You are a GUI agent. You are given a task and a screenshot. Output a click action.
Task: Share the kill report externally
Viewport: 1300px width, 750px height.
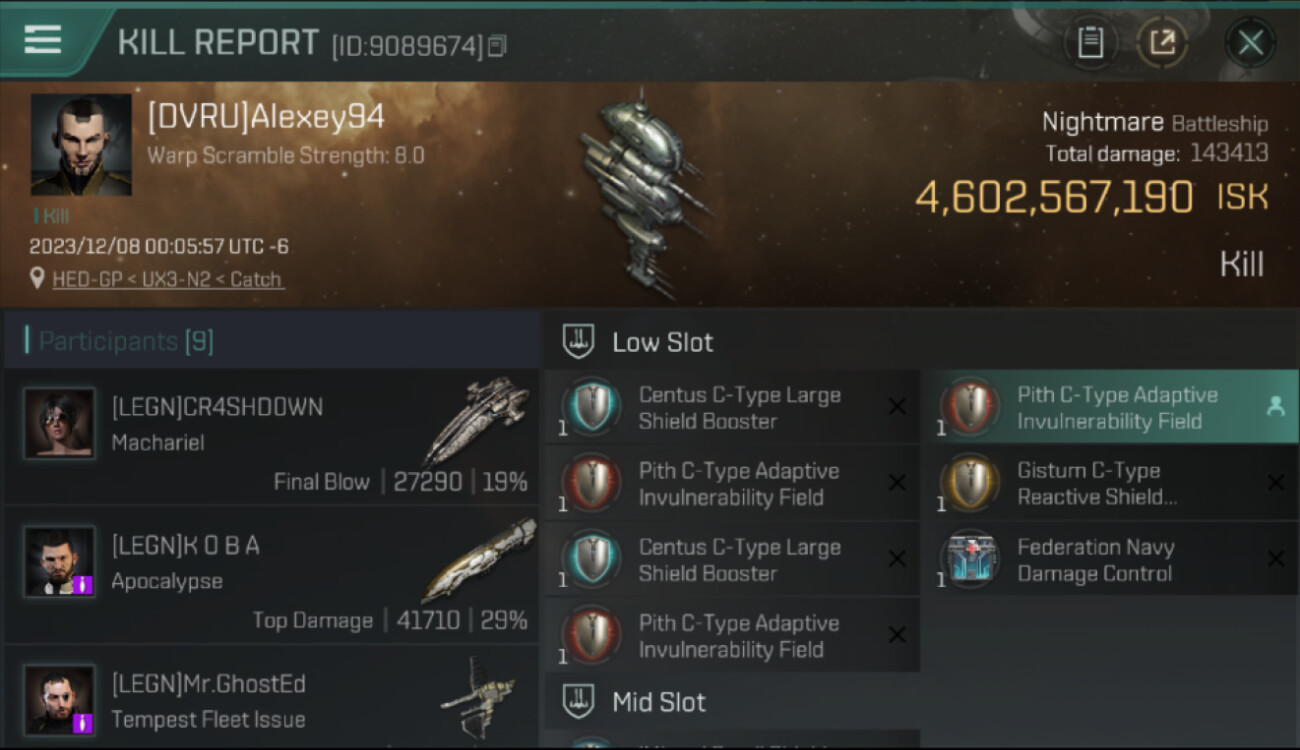tap(1162, 42)
